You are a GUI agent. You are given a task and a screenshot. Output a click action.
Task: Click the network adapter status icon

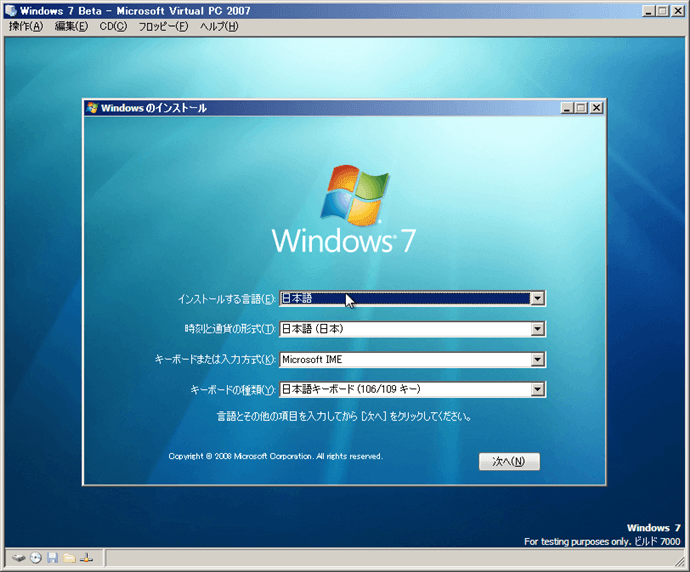click(x=86, y=557)
